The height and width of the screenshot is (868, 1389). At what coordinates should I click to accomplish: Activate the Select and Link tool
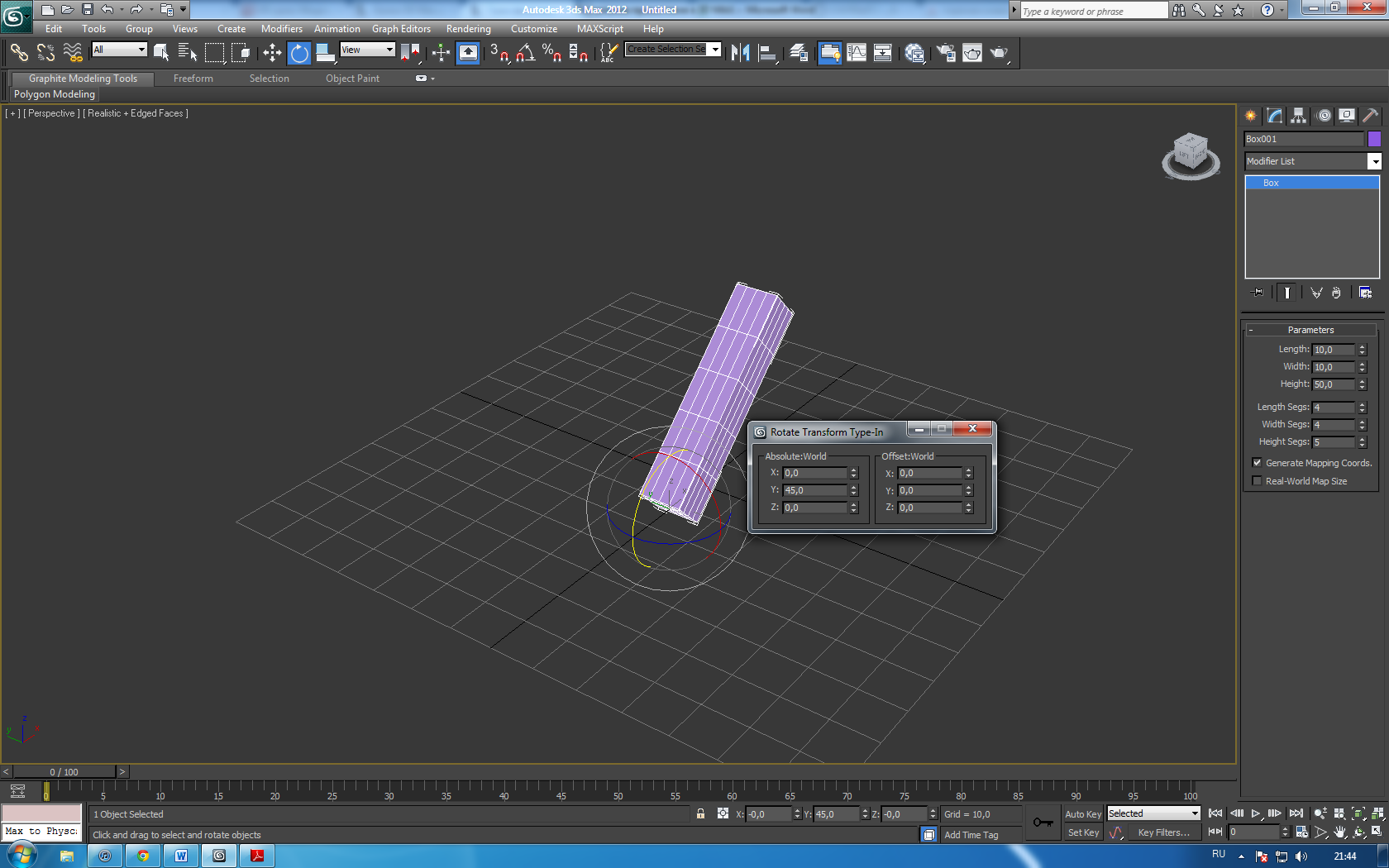pos(19,53)
